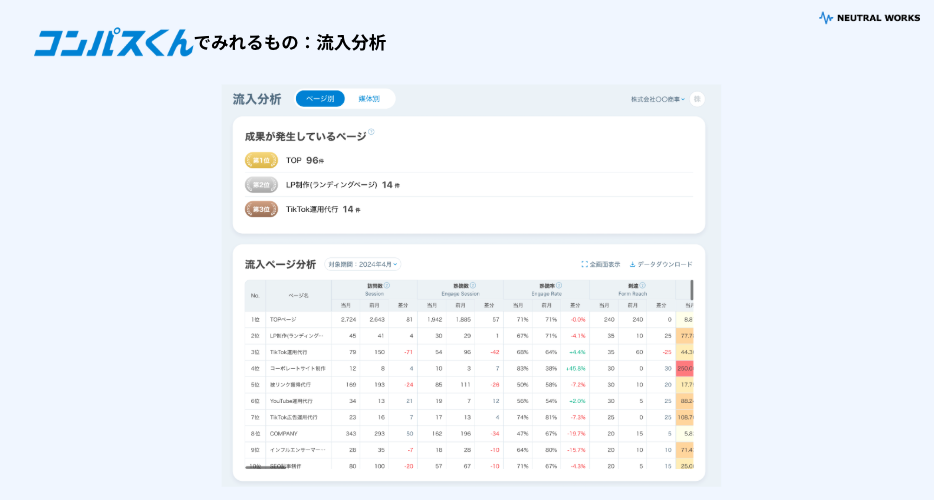Image resolution: width=934 pixels, height=500 pixels.
Task: Click info icon next to Engage Rate header
Action: (x=559, y=285)
